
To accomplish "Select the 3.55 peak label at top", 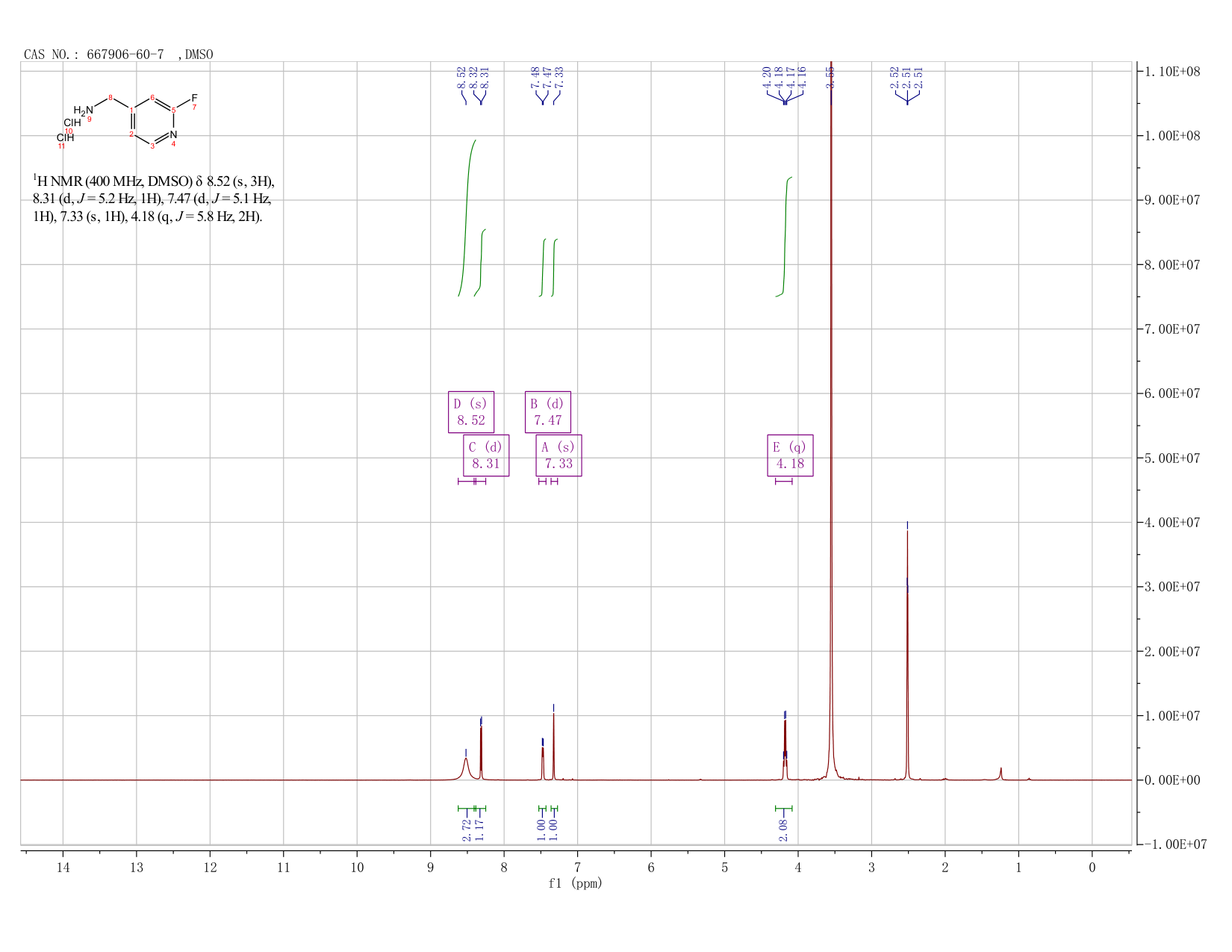I will click(x=830, y=77).
